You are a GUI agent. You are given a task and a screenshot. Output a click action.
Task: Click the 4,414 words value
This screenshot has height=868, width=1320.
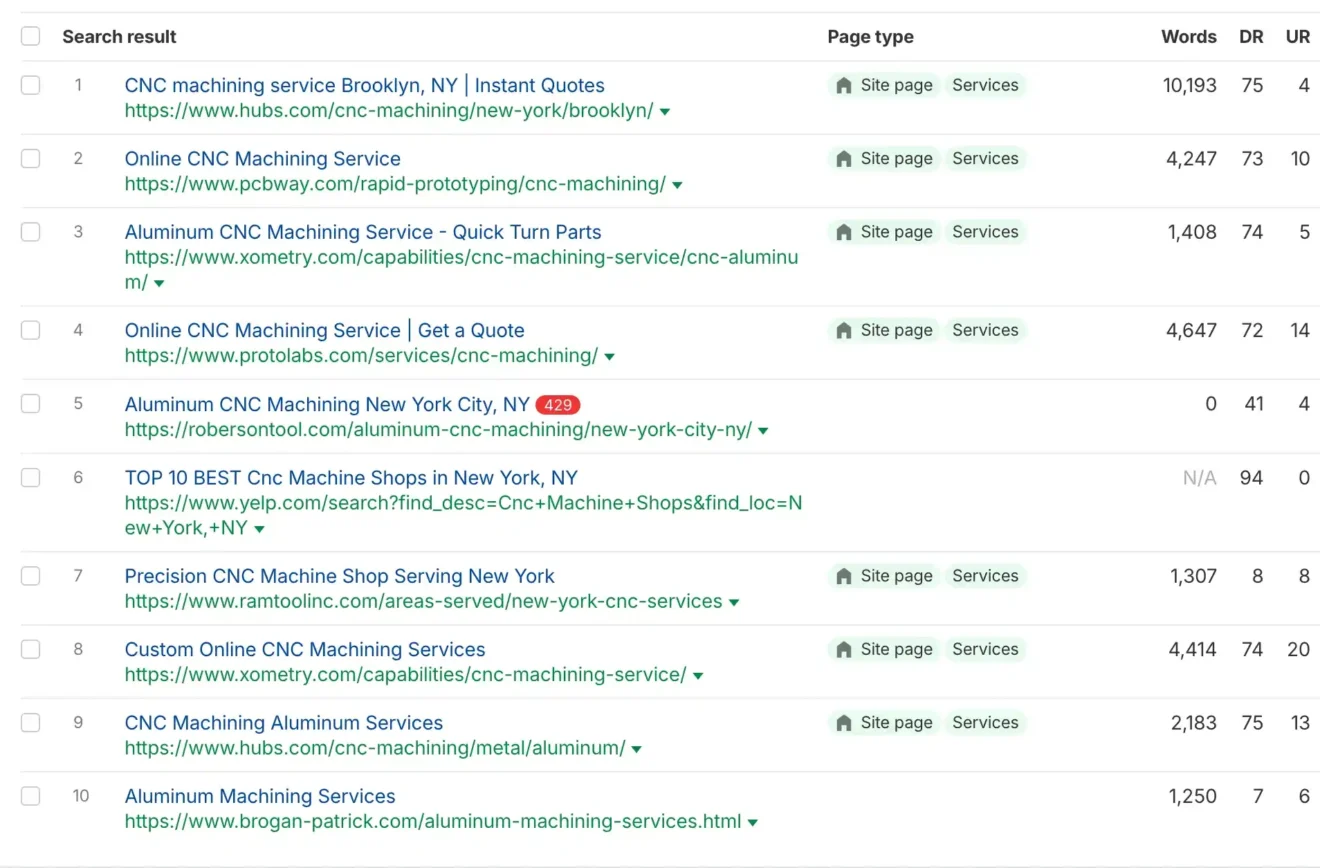coord(1193,649)
